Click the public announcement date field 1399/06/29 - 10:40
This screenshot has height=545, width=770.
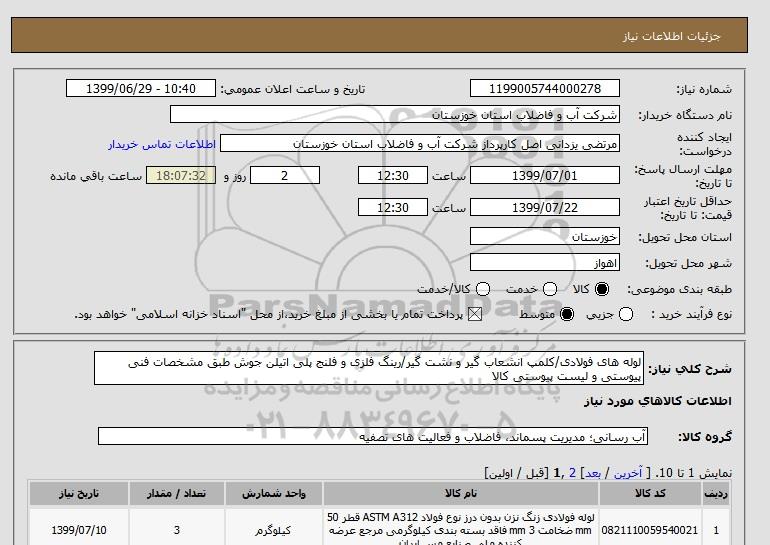(x=141, y=88)
